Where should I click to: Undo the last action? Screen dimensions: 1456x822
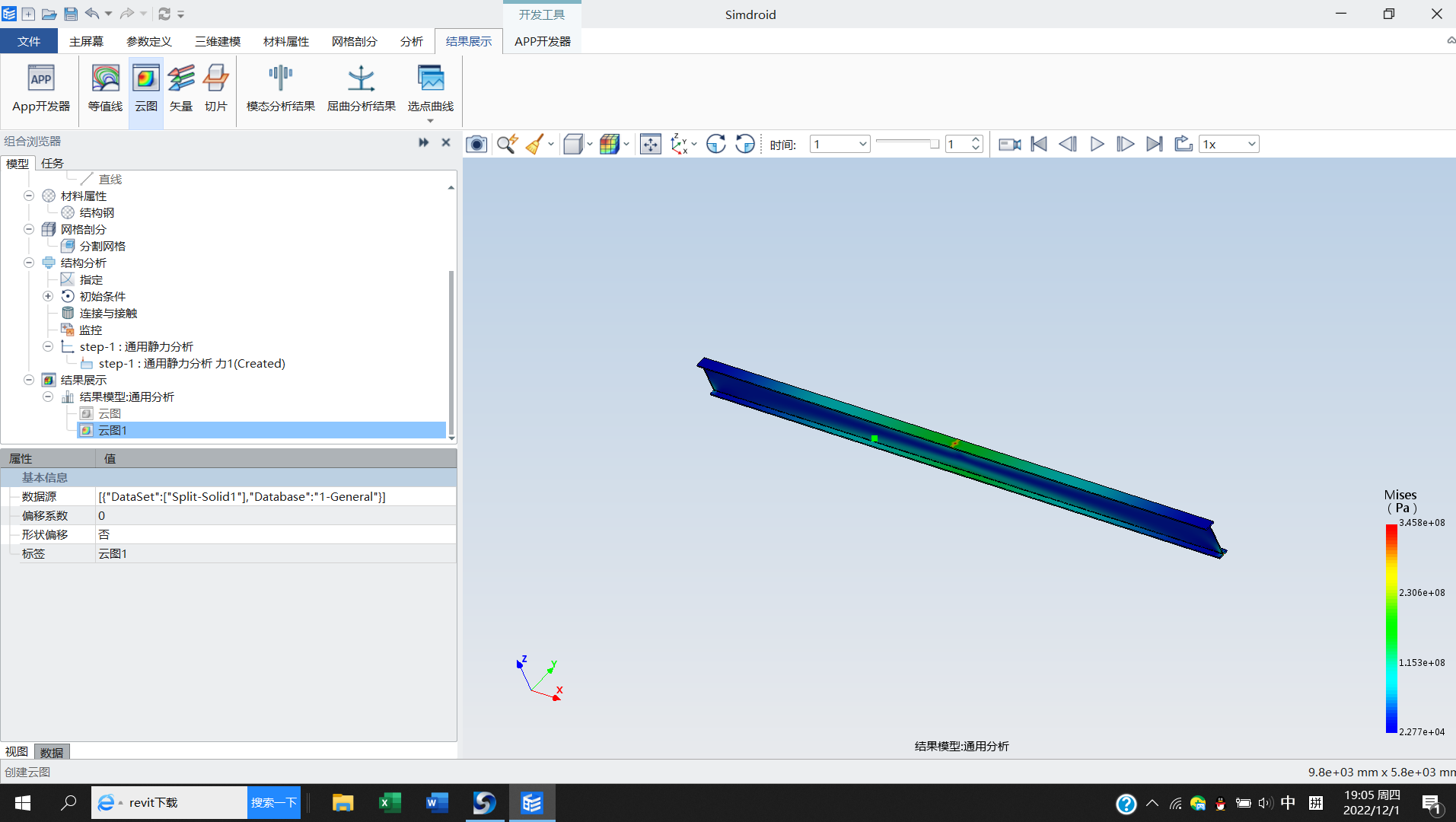click(x=92, y=14)
